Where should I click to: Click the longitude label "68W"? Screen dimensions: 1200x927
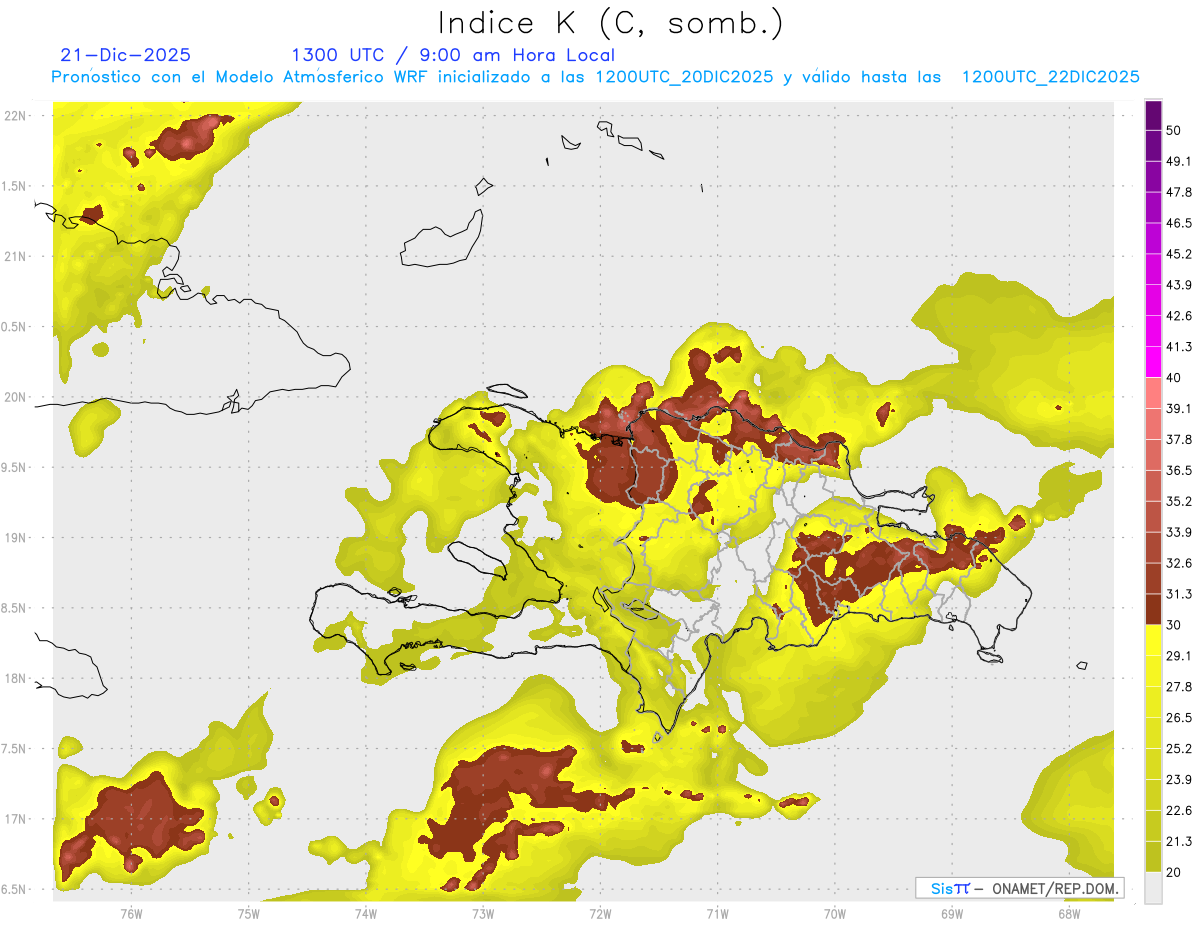pos(1068,914)
